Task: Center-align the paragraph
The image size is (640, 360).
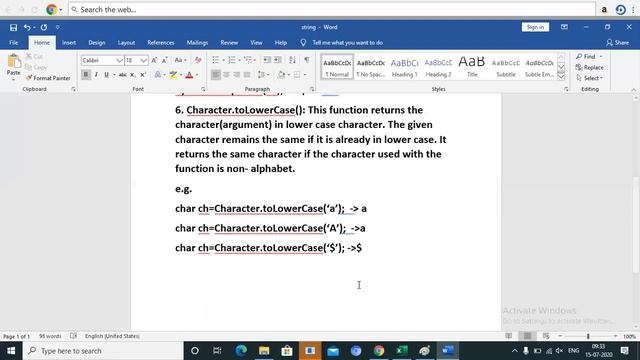Action: 226,75
